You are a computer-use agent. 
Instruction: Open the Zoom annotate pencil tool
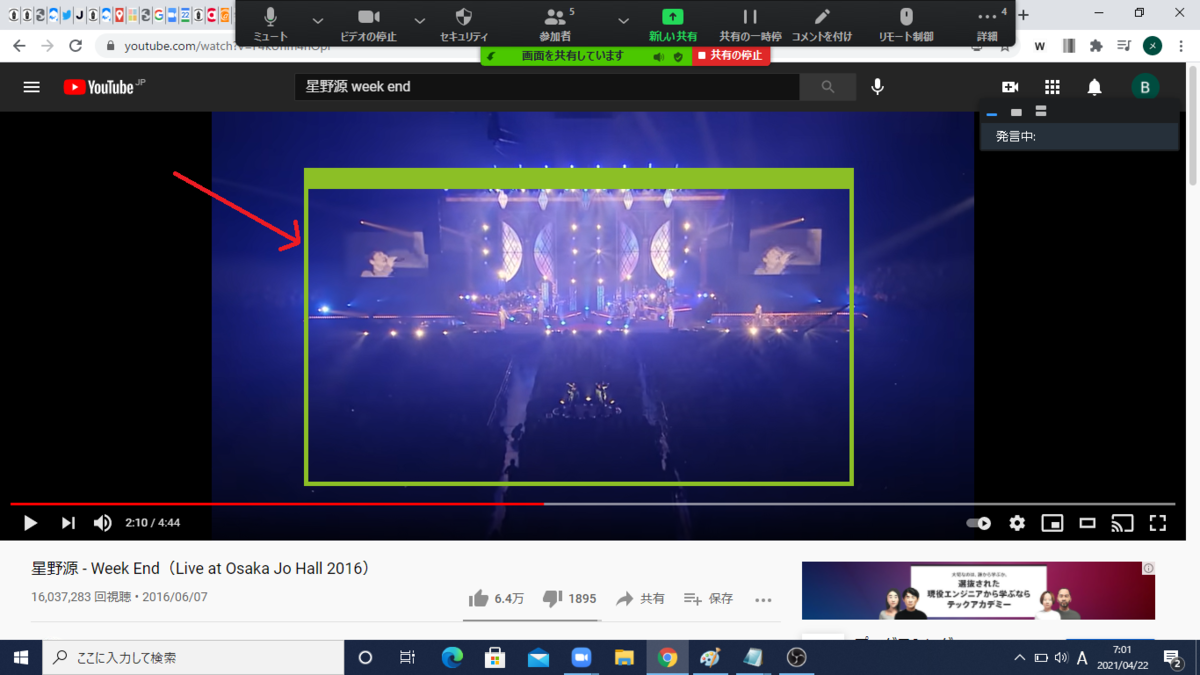[822, 24]
